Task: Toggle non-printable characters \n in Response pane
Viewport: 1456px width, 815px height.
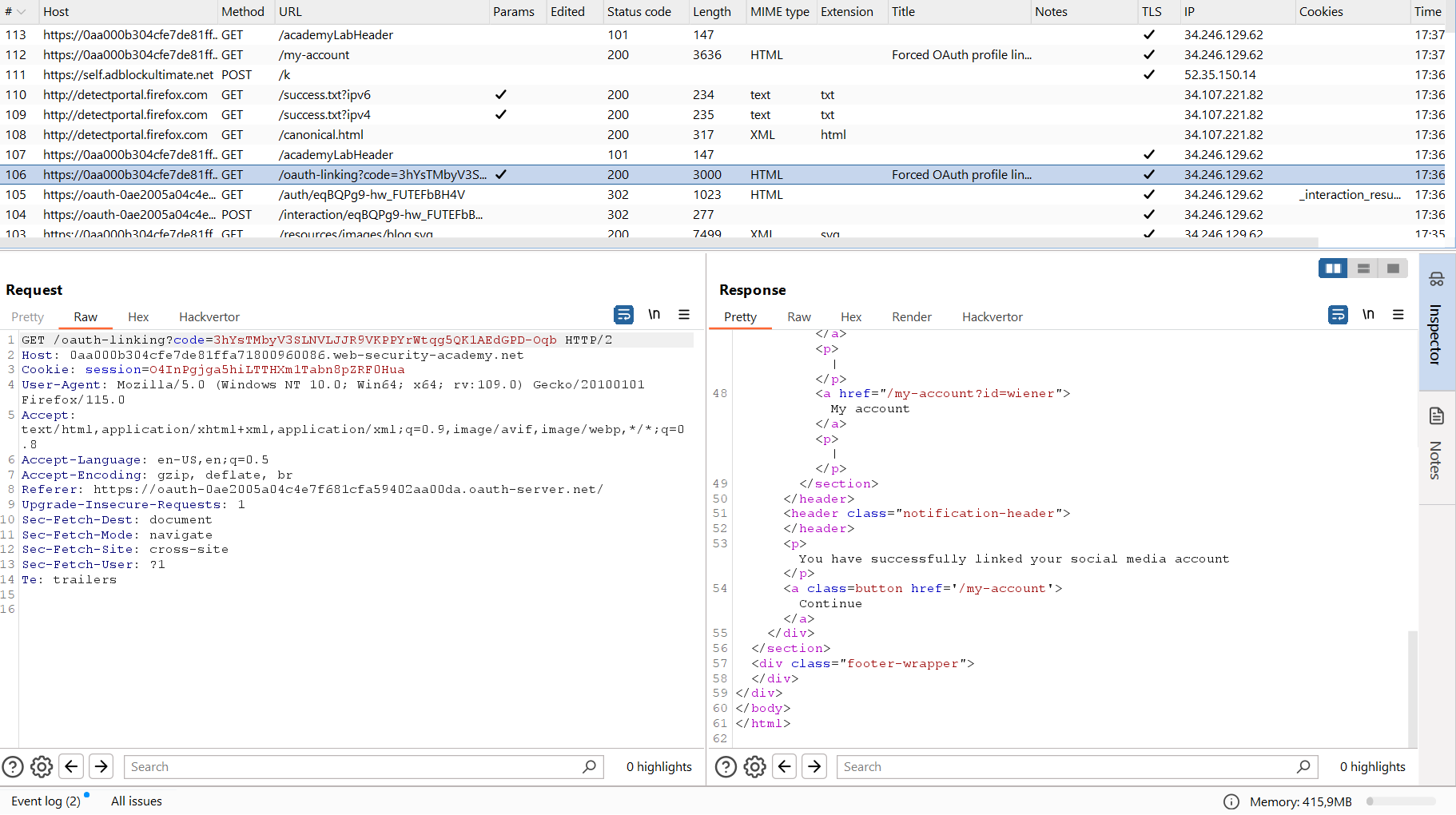Action: (1368, 315)
